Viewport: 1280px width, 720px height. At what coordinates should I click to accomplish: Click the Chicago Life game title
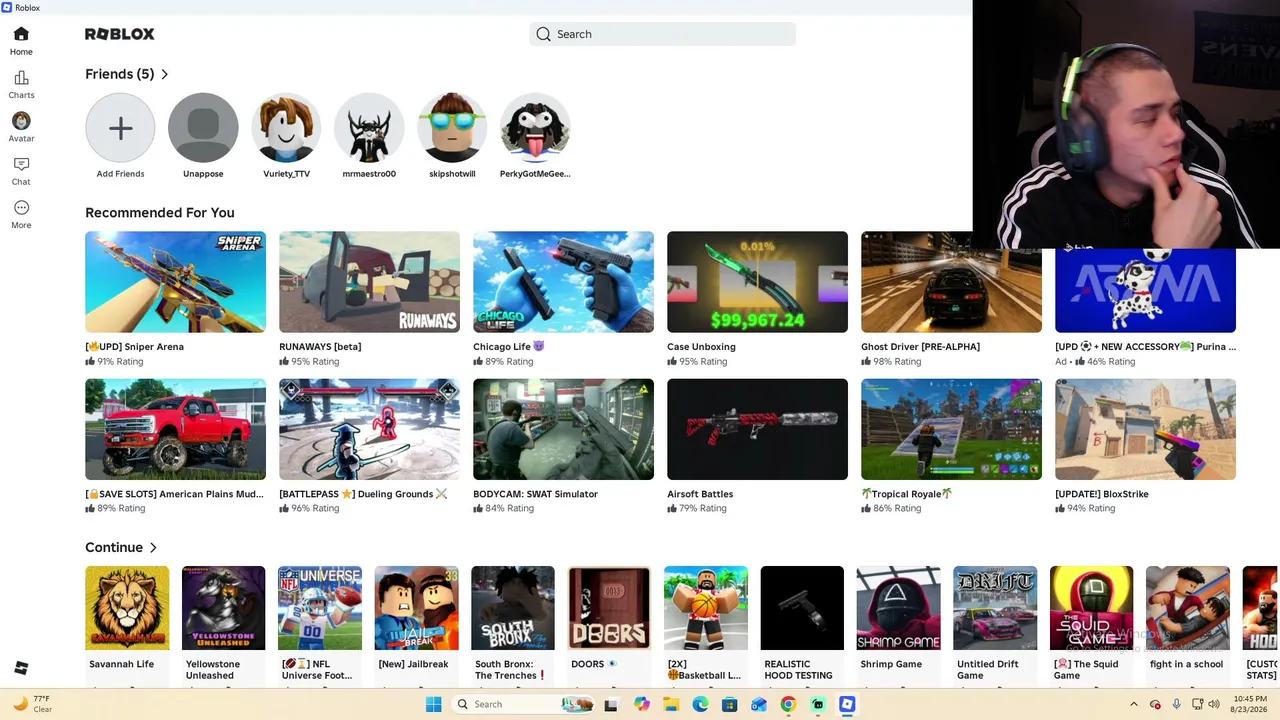pyautogui.click(x=510, y=347)
